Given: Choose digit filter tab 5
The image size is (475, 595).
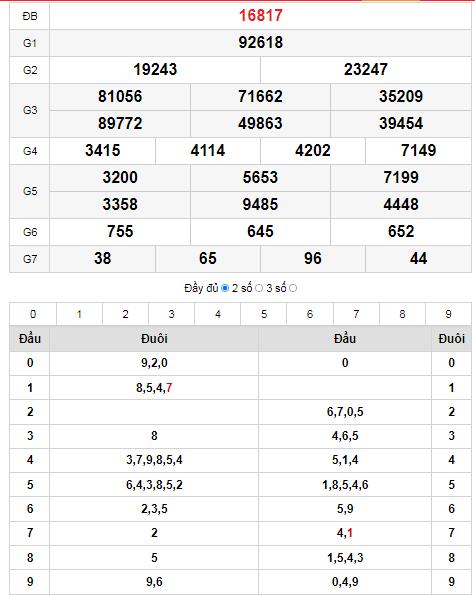Looking at the screenshot, I should tap(264, 314).
